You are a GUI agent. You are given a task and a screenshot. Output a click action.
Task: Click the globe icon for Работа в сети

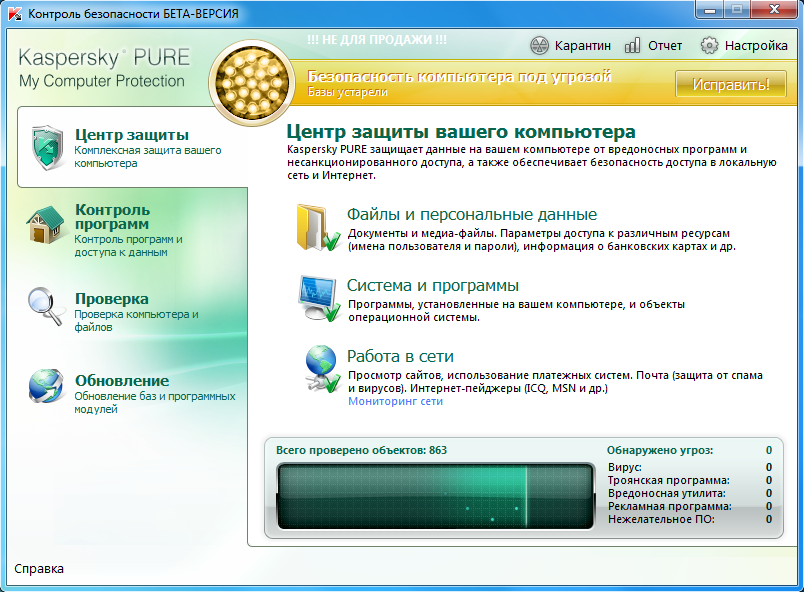tap(322, 369)
